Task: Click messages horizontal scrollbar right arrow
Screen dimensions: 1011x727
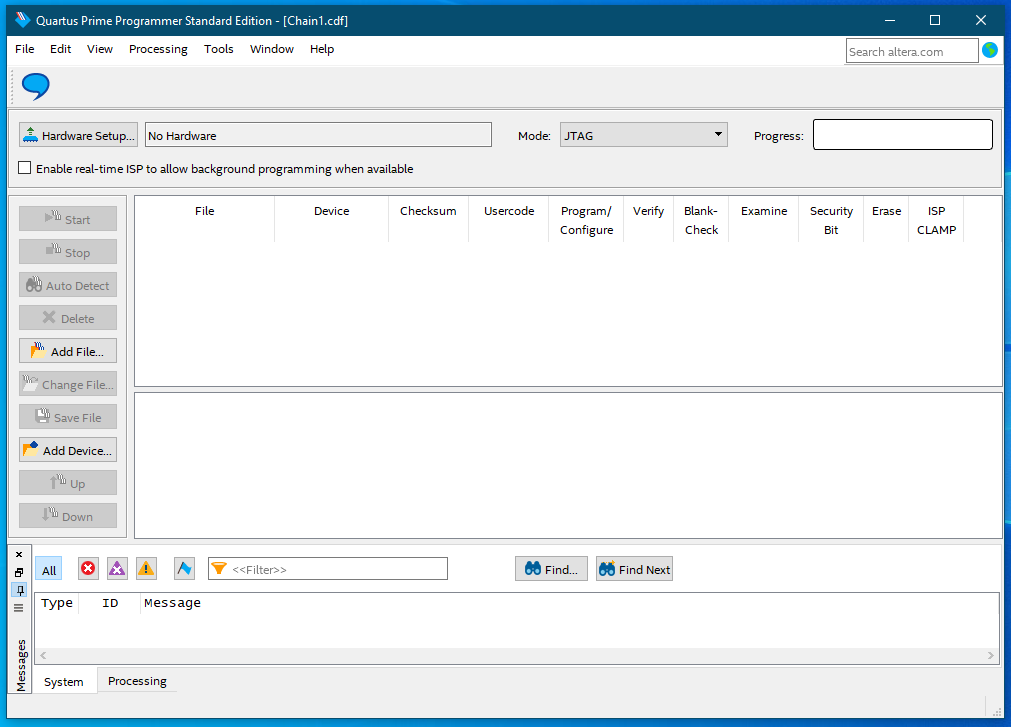Action: pos(991,655)
